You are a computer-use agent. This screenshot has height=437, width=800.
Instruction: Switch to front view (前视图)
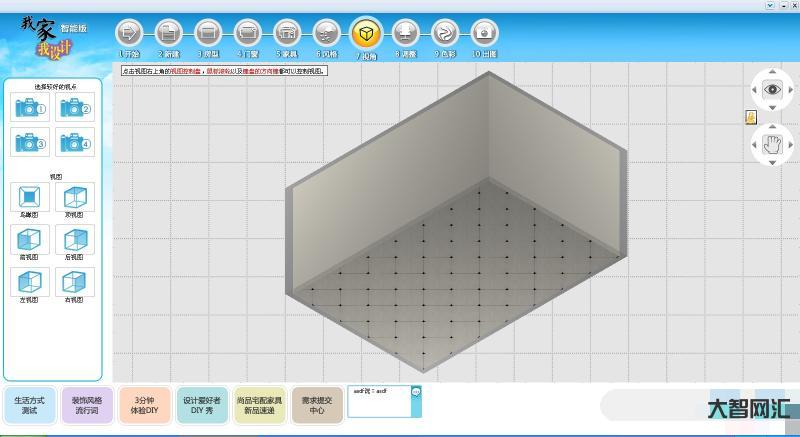pyautogui.click(x=30, y=239)
